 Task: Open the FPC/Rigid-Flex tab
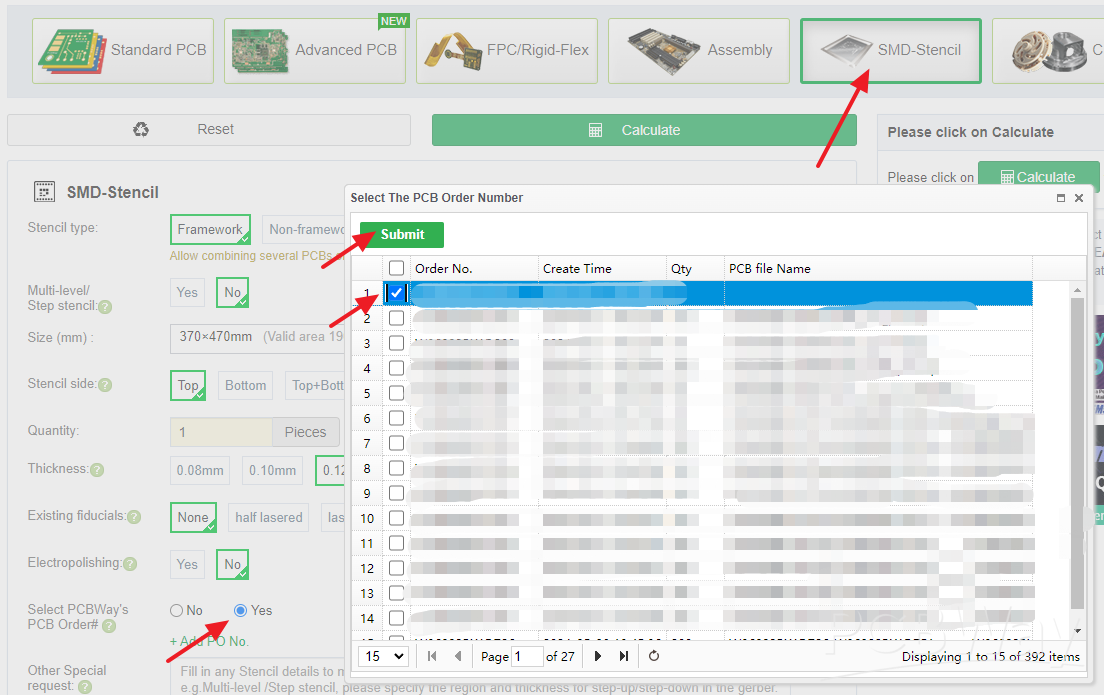(x=506, y=50)
